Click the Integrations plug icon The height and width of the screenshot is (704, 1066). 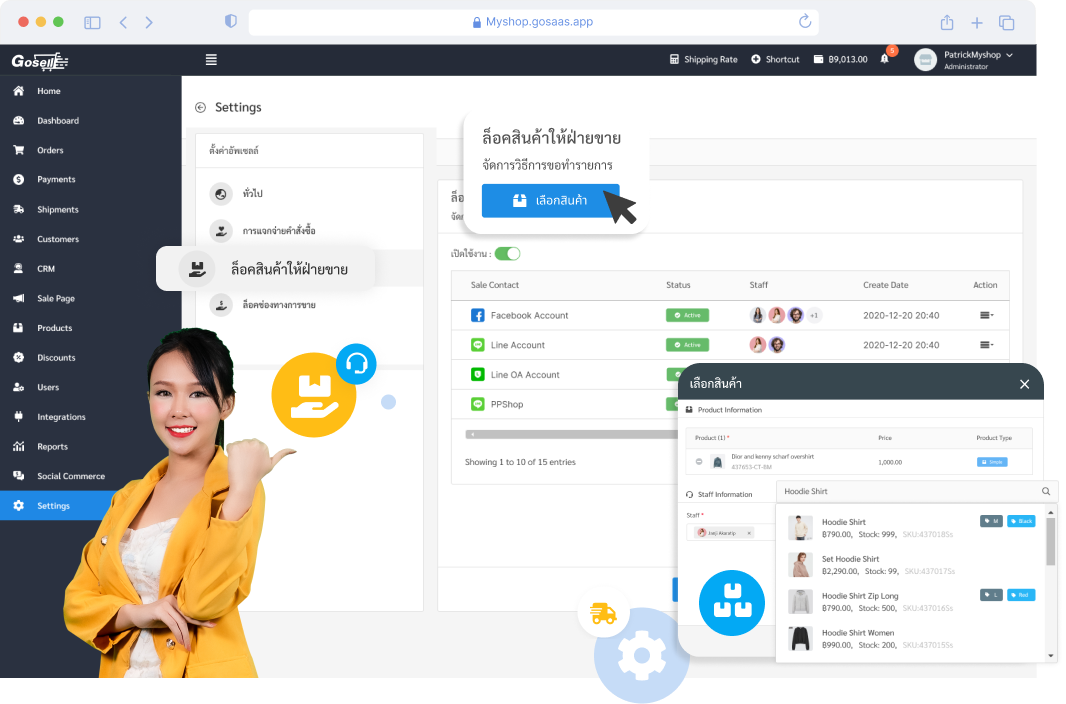click(18, 417)
